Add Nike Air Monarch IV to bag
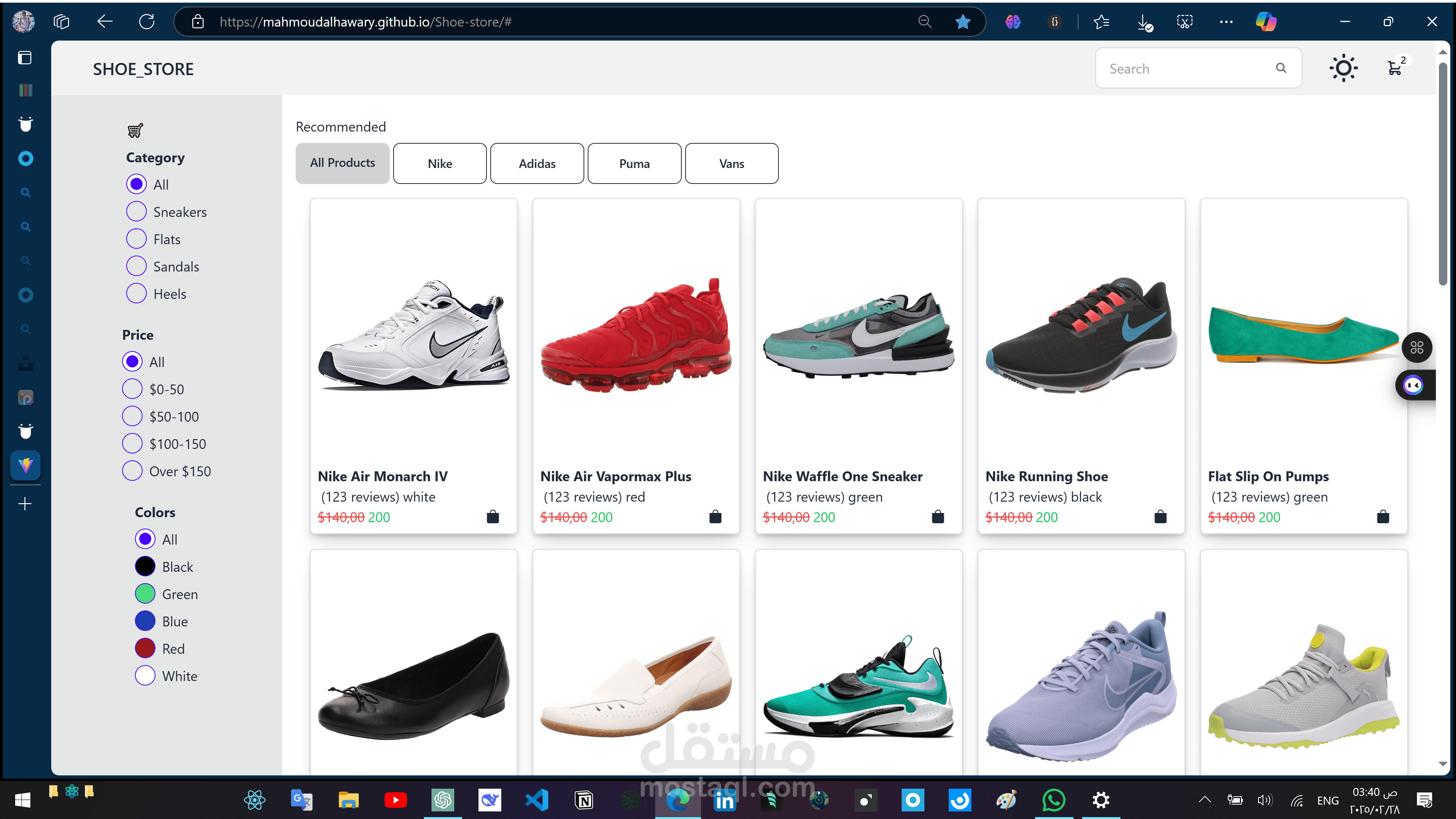The width and height of the screenshot is (1456, 819). [x=492, y=516]
